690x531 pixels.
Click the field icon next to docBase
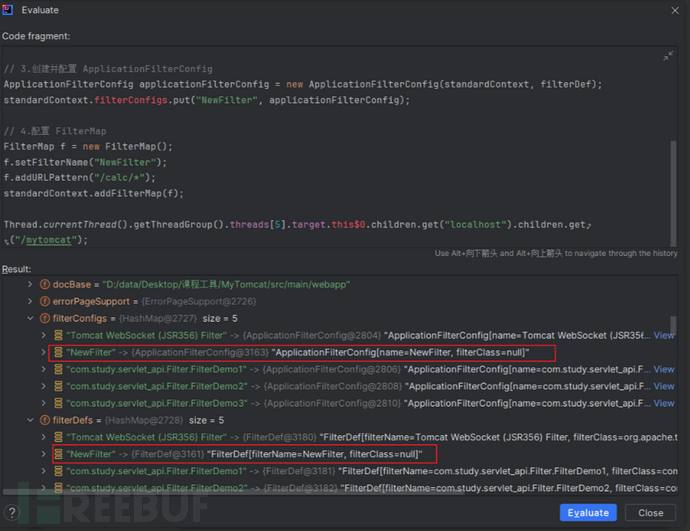click(x=43, y=284)
